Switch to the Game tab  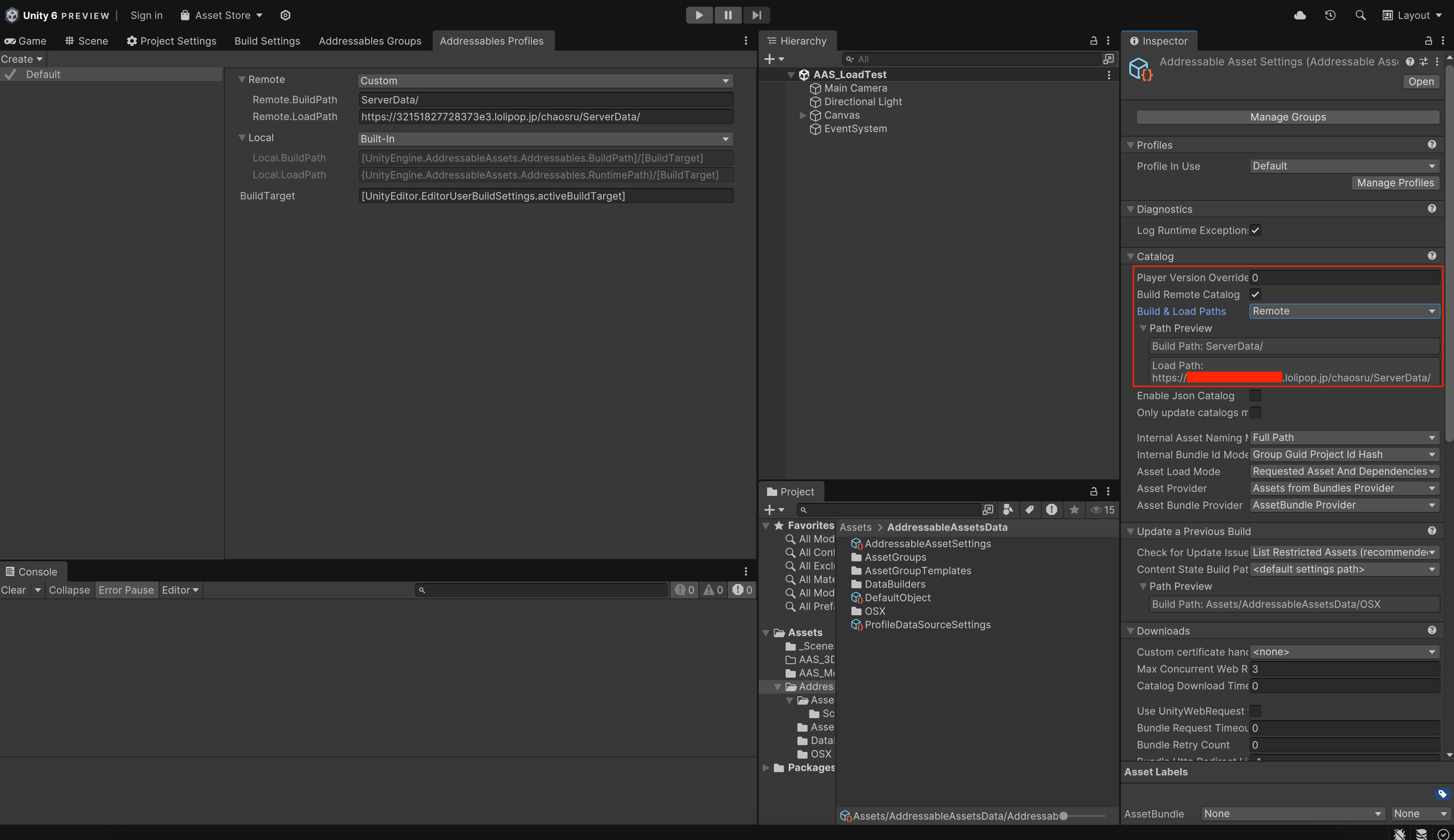coord(25,41)
